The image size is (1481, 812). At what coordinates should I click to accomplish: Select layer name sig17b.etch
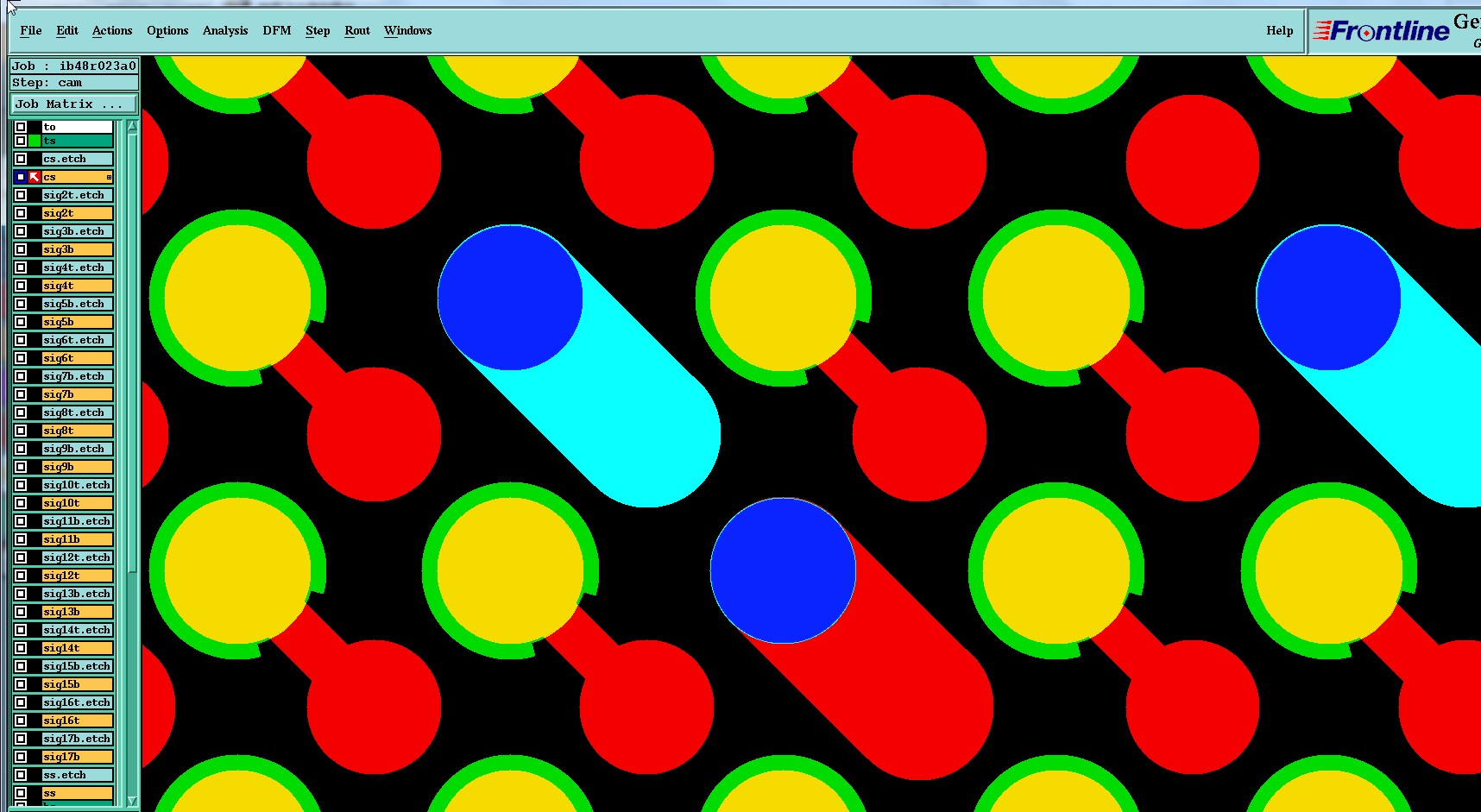click(x=78, y=739)
